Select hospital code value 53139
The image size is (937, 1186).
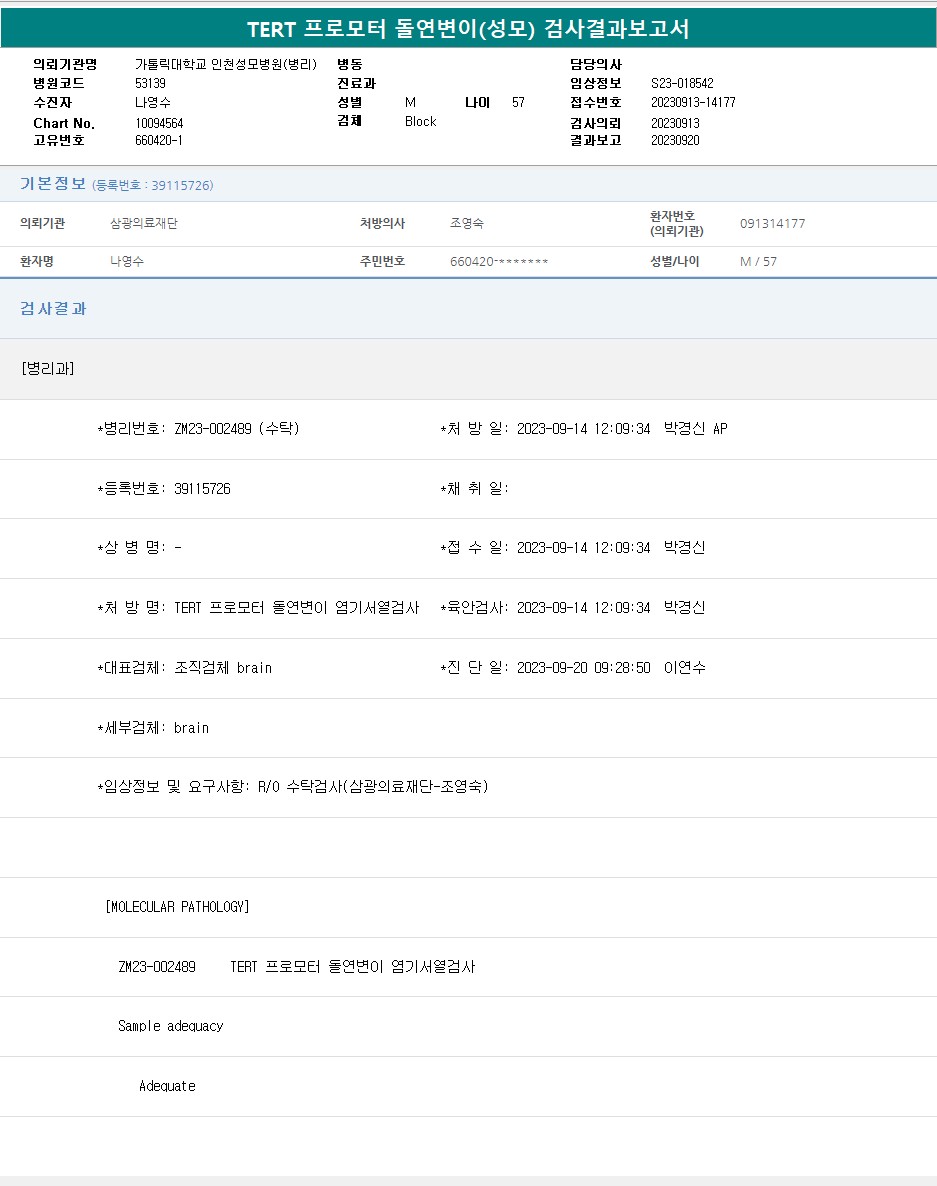[x=150, y=83]
